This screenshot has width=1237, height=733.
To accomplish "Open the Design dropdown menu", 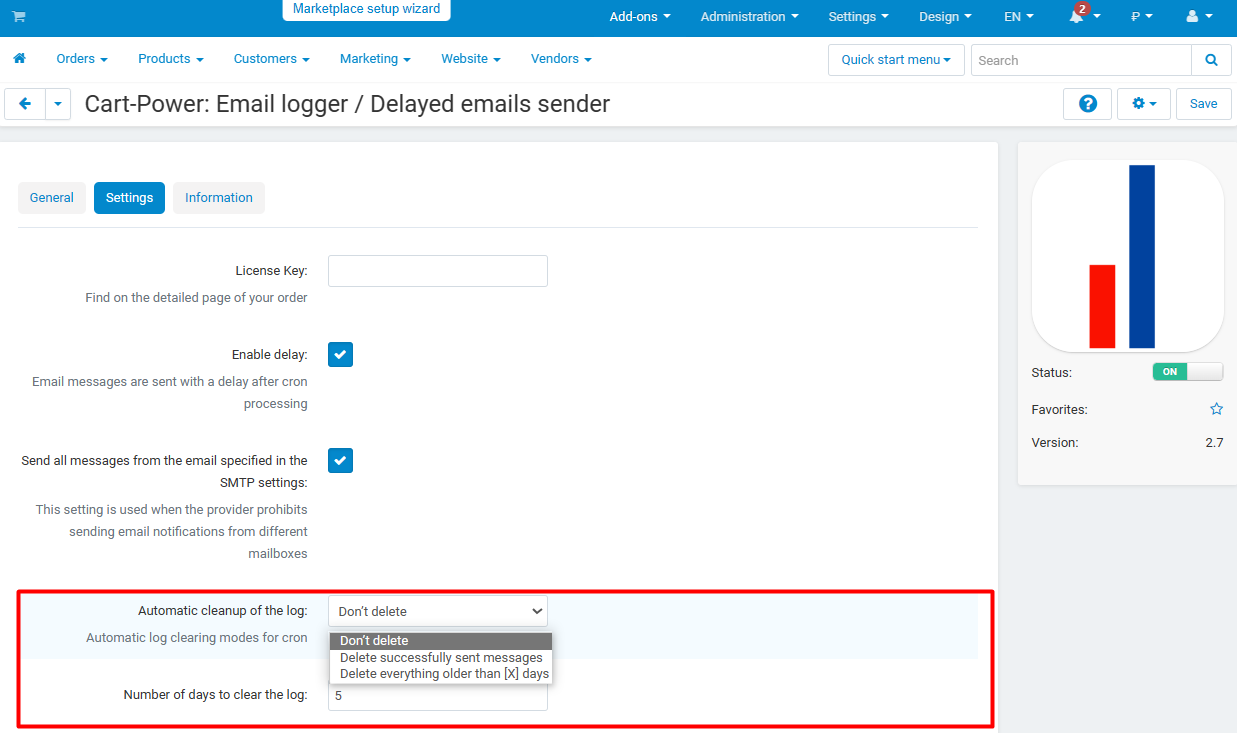I will 945,17.
